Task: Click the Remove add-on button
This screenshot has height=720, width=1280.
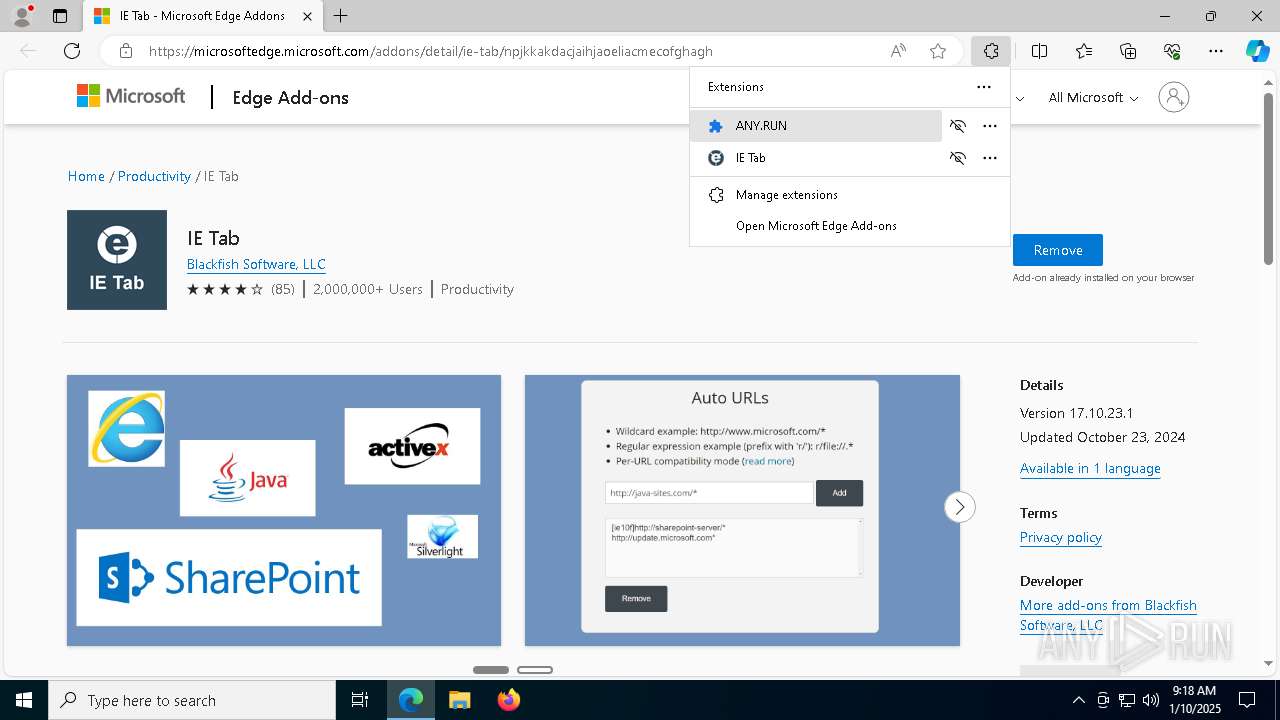Action: pos(1058,250)
